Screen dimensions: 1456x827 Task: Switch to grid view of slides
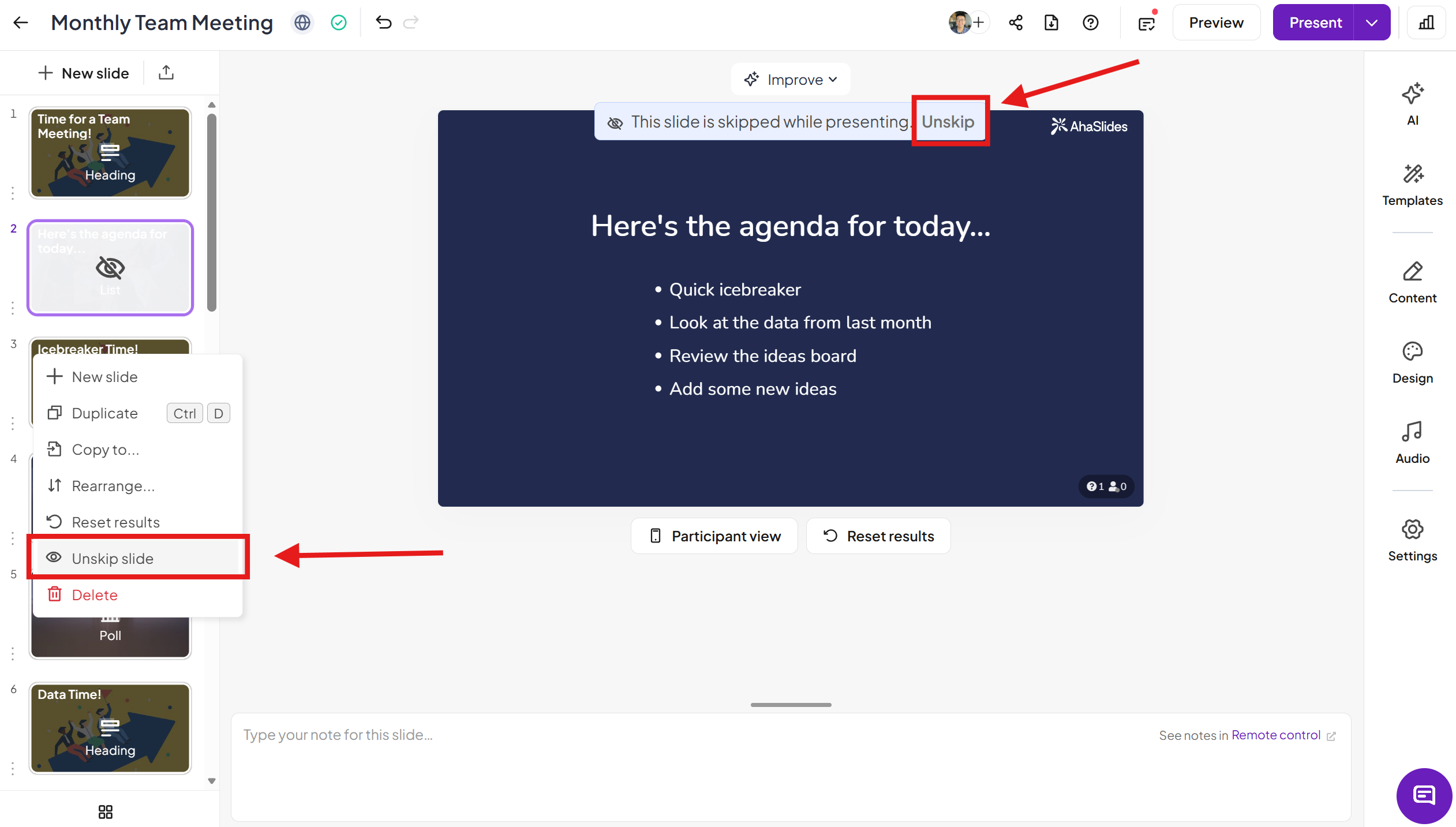pos(106,812)
